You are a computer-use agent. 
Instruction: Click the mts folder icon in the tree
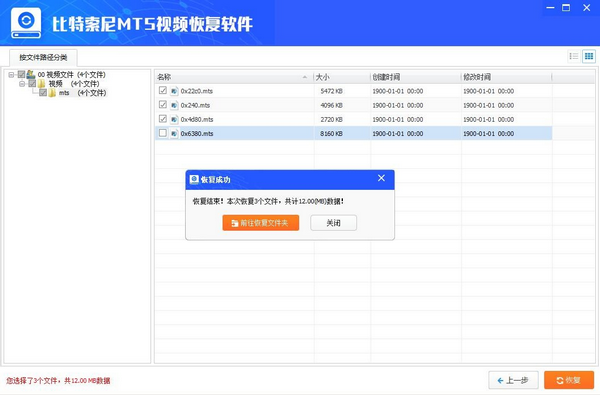(x=52, y=93)
